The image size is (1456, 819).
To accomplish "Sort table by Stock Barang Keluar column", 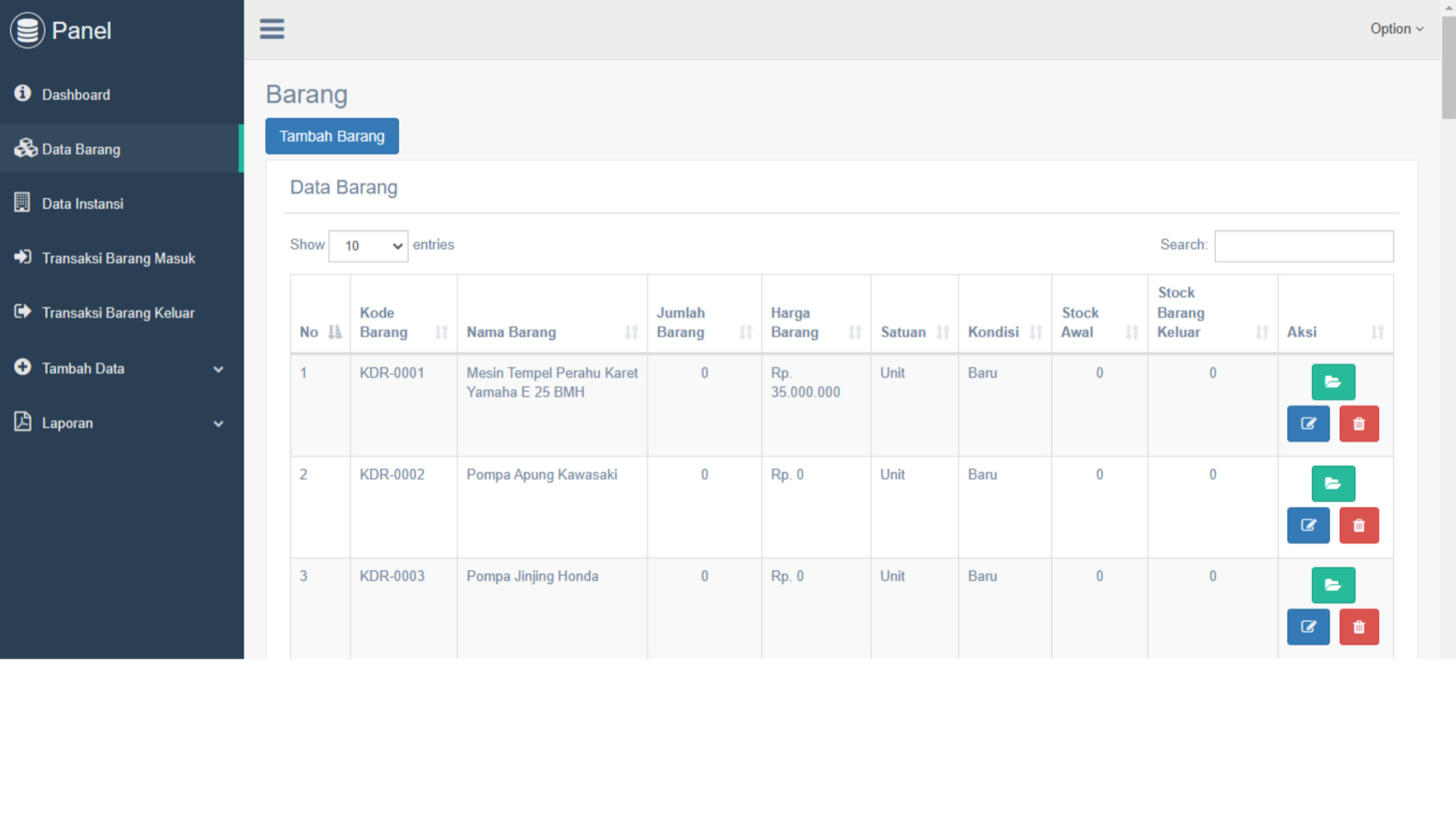I will pyautogui.click(x=1213, y=315).
